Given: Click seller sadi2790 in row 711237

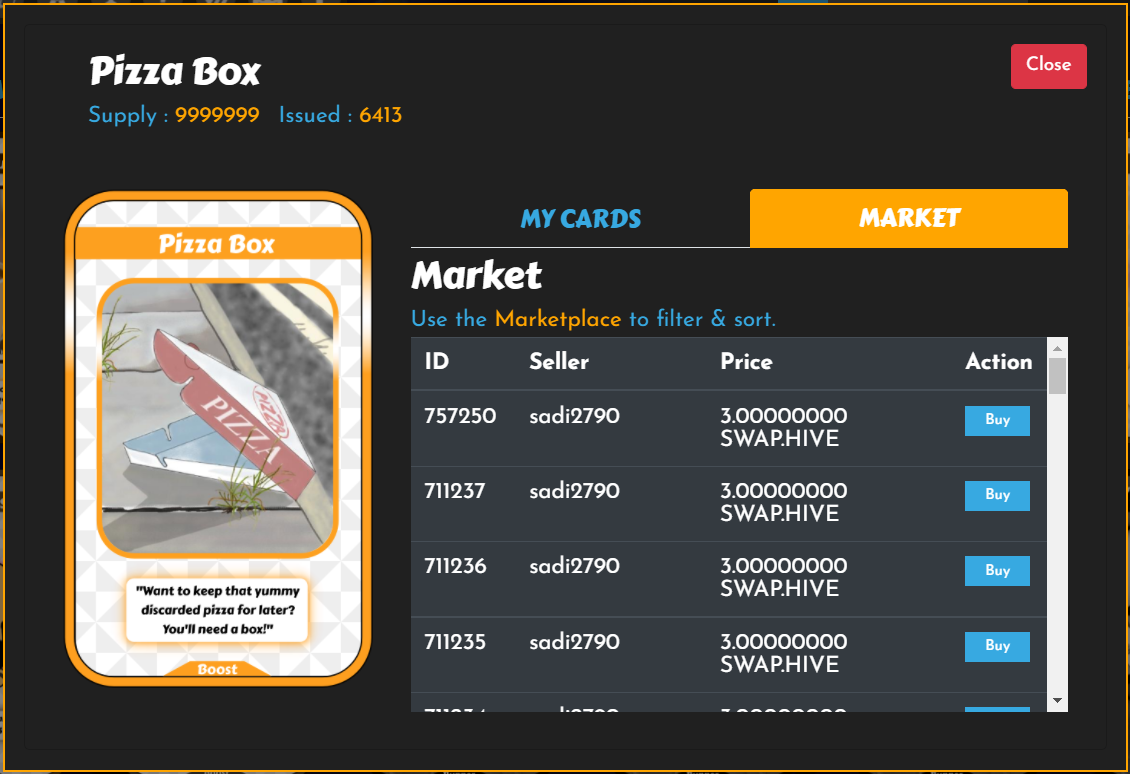Looking at the screenshot, I should tap(574, 491).
